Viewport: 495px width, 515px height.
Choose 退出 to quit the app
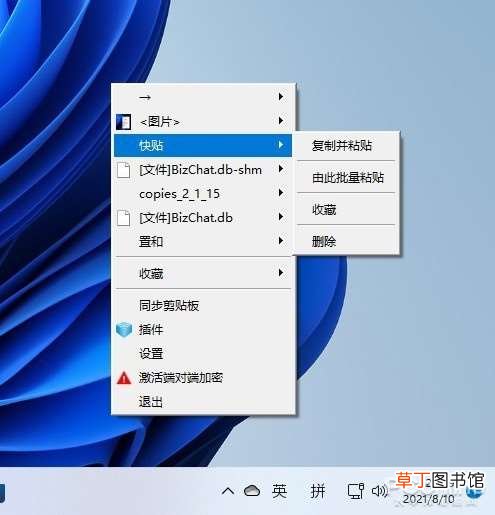coord(203,402)
